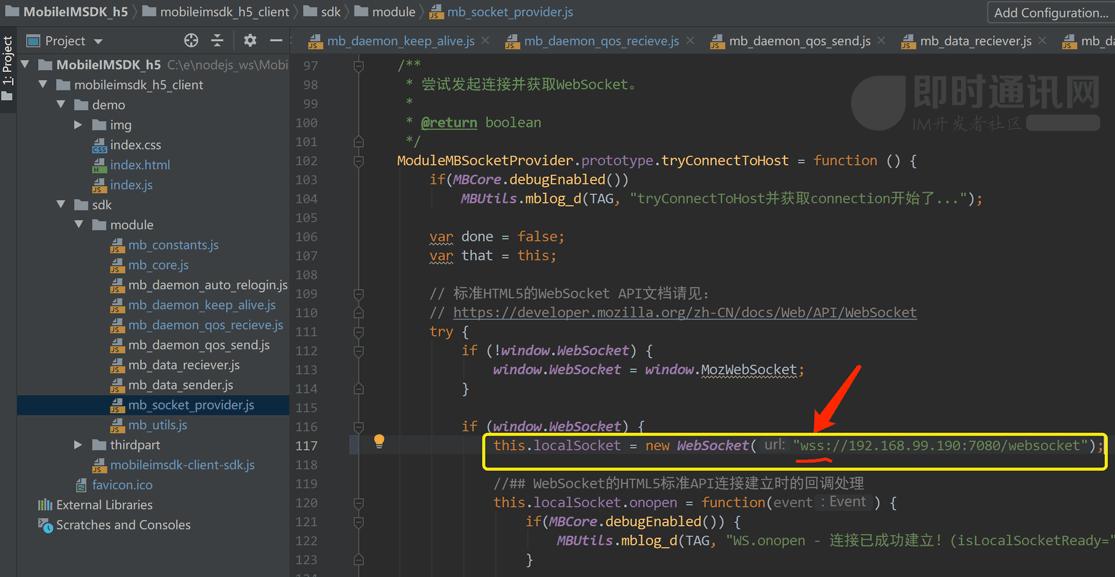This screenshot has height=577, width=1115.
Task: Toggle code fold at line 102 function
Action: coord(358,161)
